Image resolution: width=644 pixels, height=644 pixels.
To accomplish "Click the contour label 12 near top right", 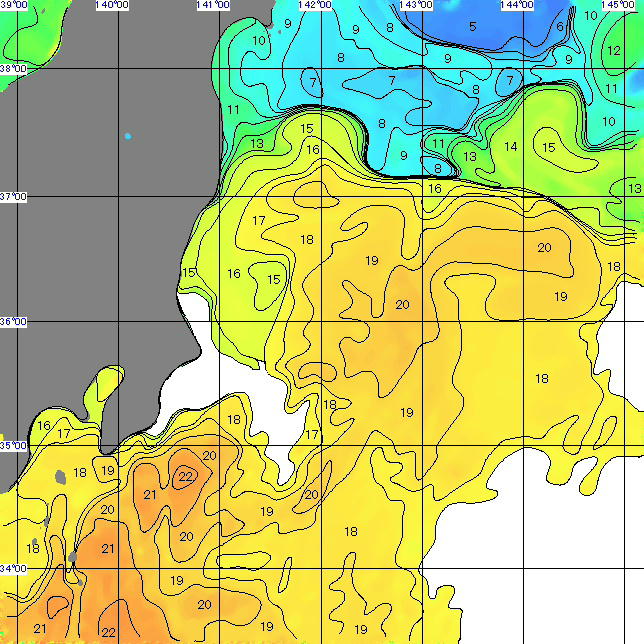I will [613, 50].
